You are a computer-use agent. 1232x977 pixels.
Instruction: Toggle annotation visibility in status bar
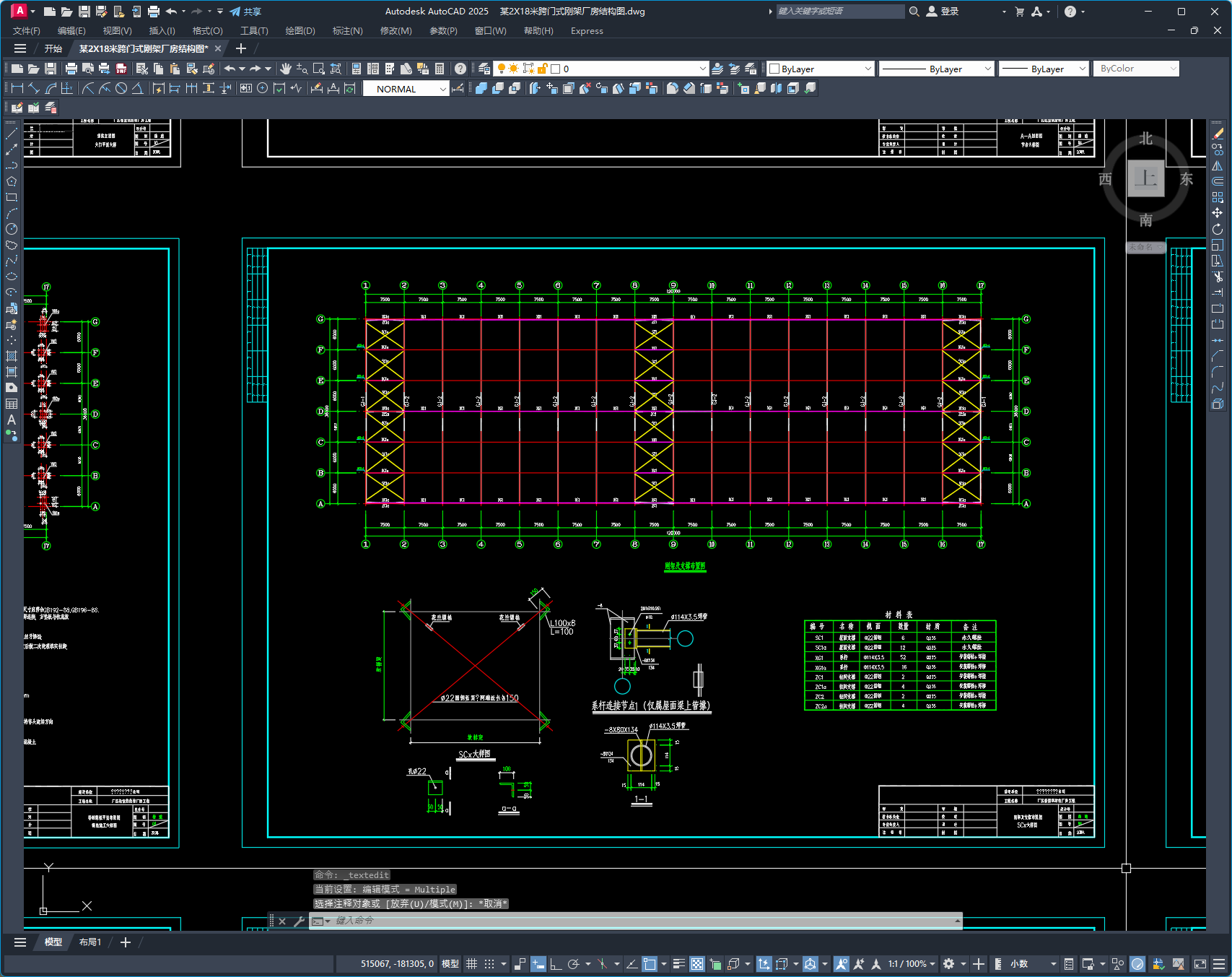[x=841, y=964]
